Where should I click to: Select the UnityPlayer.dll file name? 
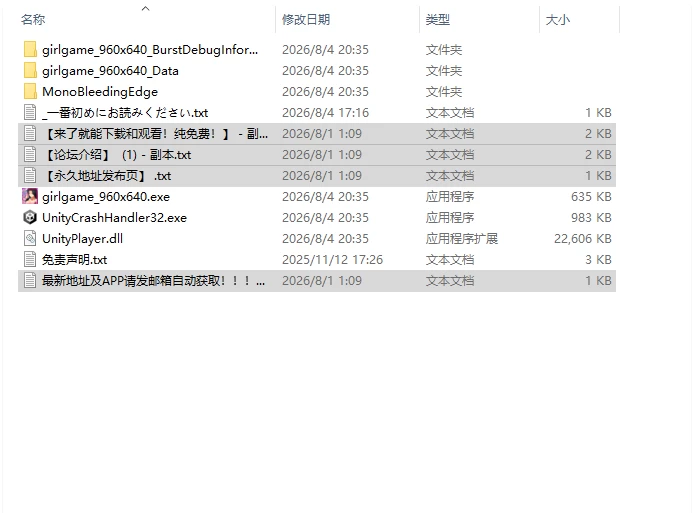[x=82, y=239]
